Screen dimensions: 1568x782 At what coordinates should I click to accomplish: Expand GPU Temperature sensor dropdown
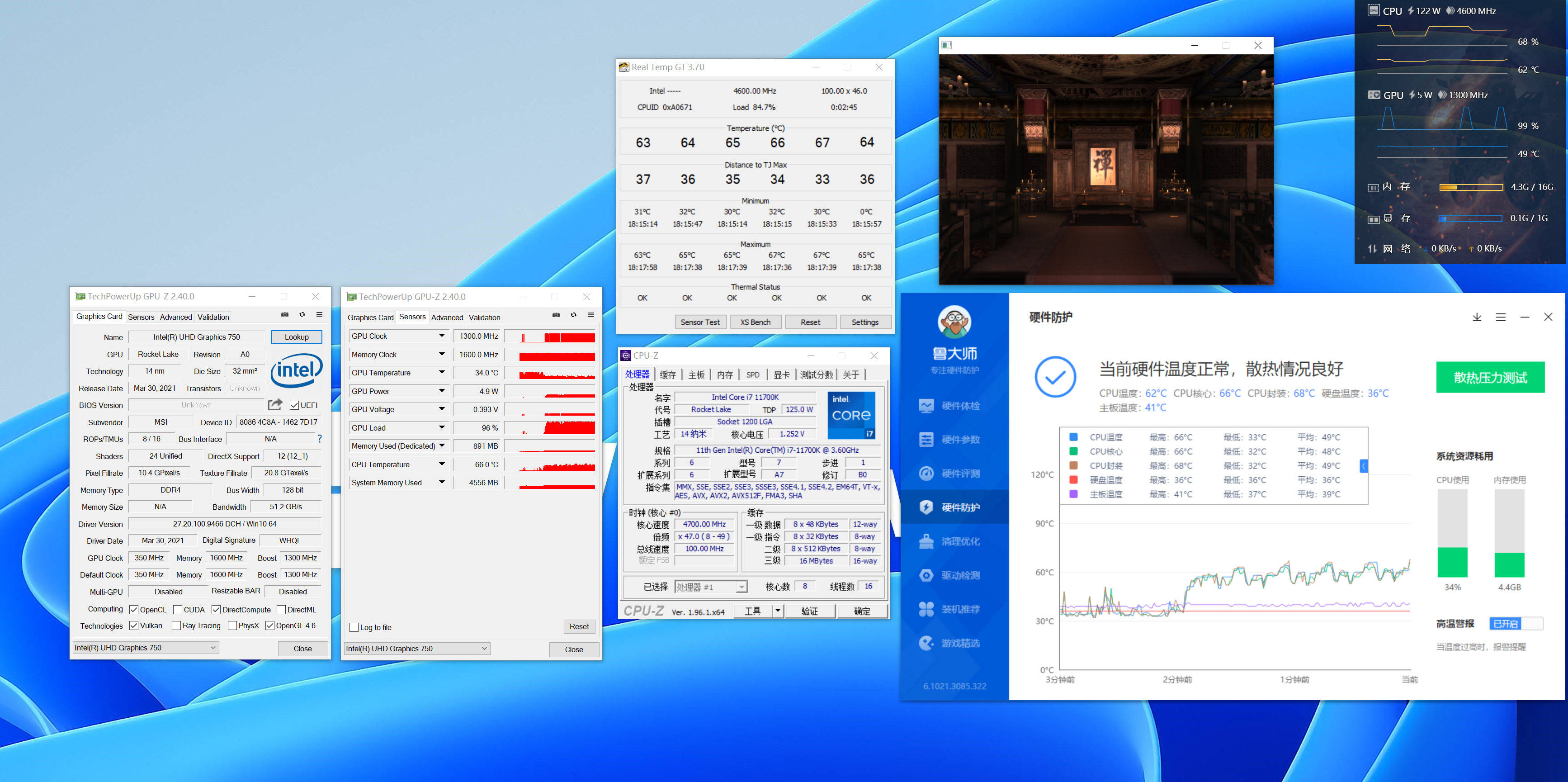[442, 373]
